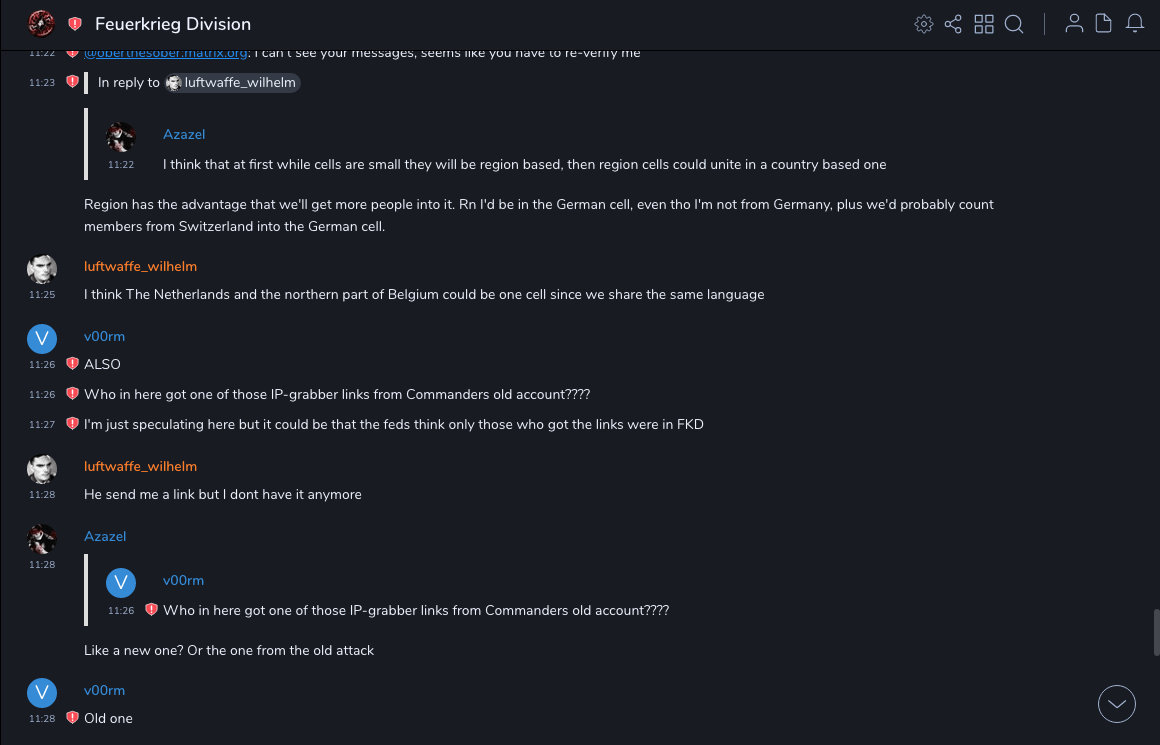
Task: Click the share room icon
Action: click(x=953, y=24)
